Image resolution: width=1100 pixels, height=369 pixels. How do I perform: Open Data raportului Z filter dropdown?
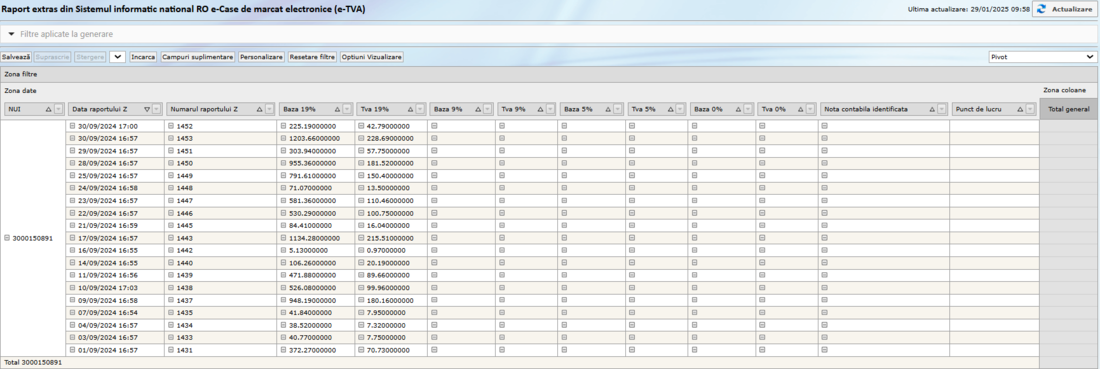click(x=156, y=109)
